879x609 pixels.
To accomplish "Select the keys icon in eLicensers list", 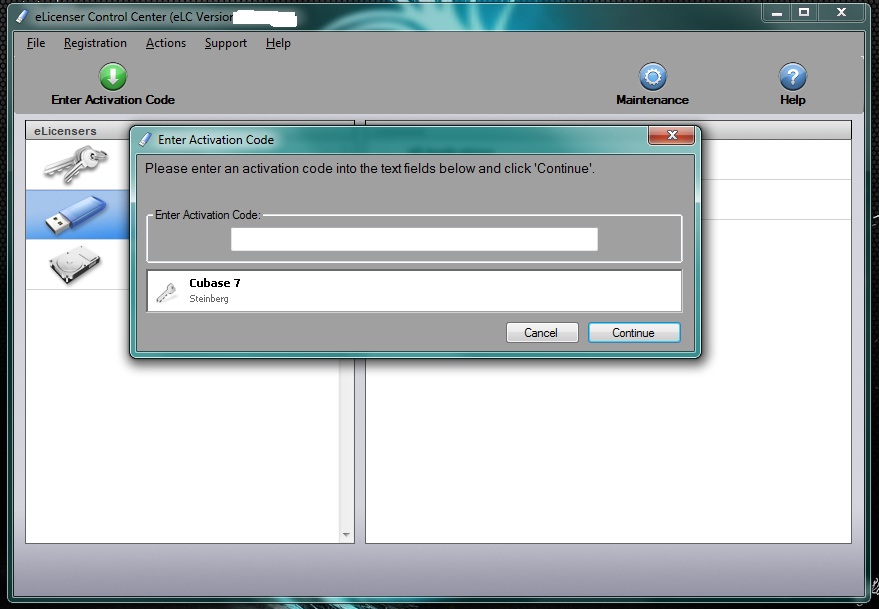I will coord(76,164).
